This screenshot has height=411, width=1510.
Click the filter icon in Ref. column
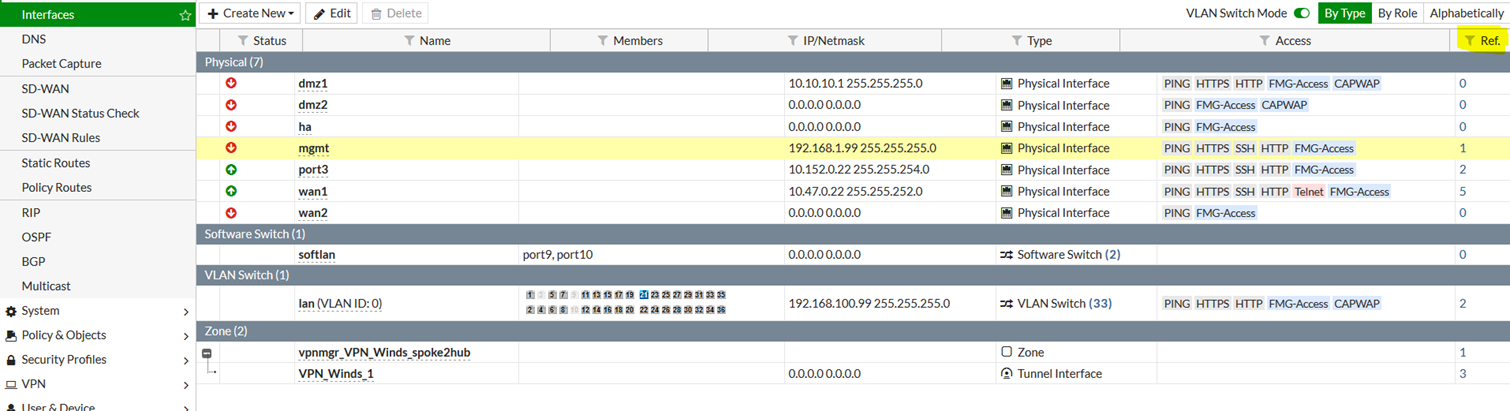click(1470, 41)
